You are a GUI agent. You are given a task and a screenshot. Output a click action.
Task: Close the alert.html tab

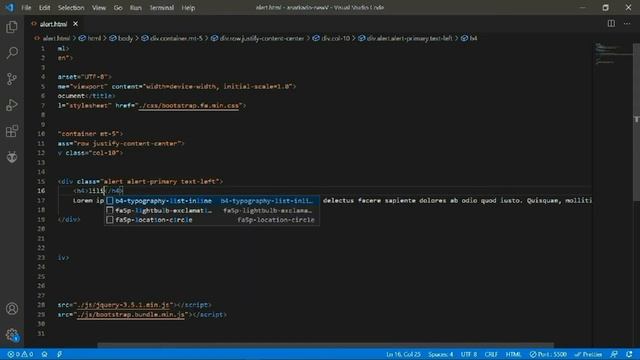(x=76, y=24)
